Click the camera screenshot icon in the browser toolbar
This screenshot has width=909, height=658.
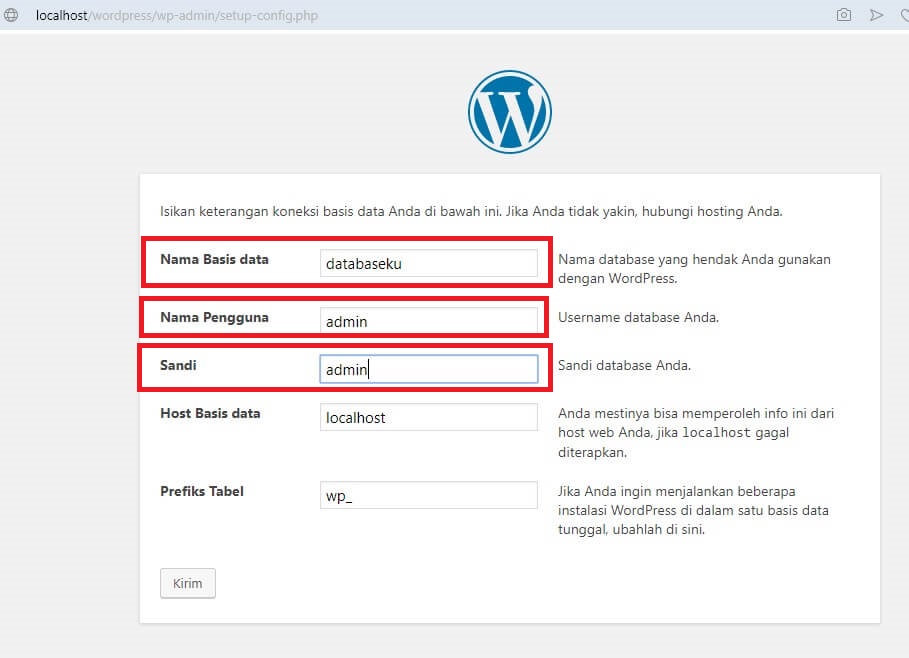point(843,15)
